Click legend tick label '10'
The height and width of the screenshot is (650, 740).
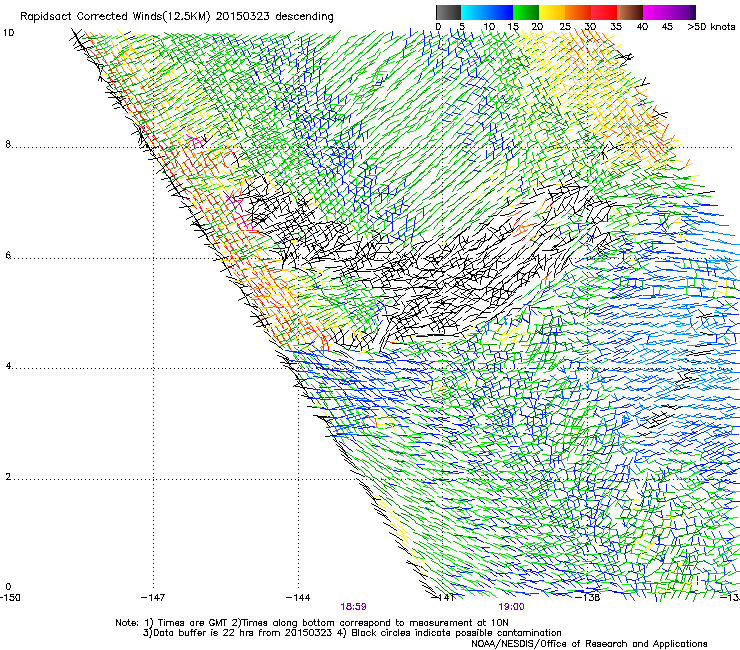point(489,26)
